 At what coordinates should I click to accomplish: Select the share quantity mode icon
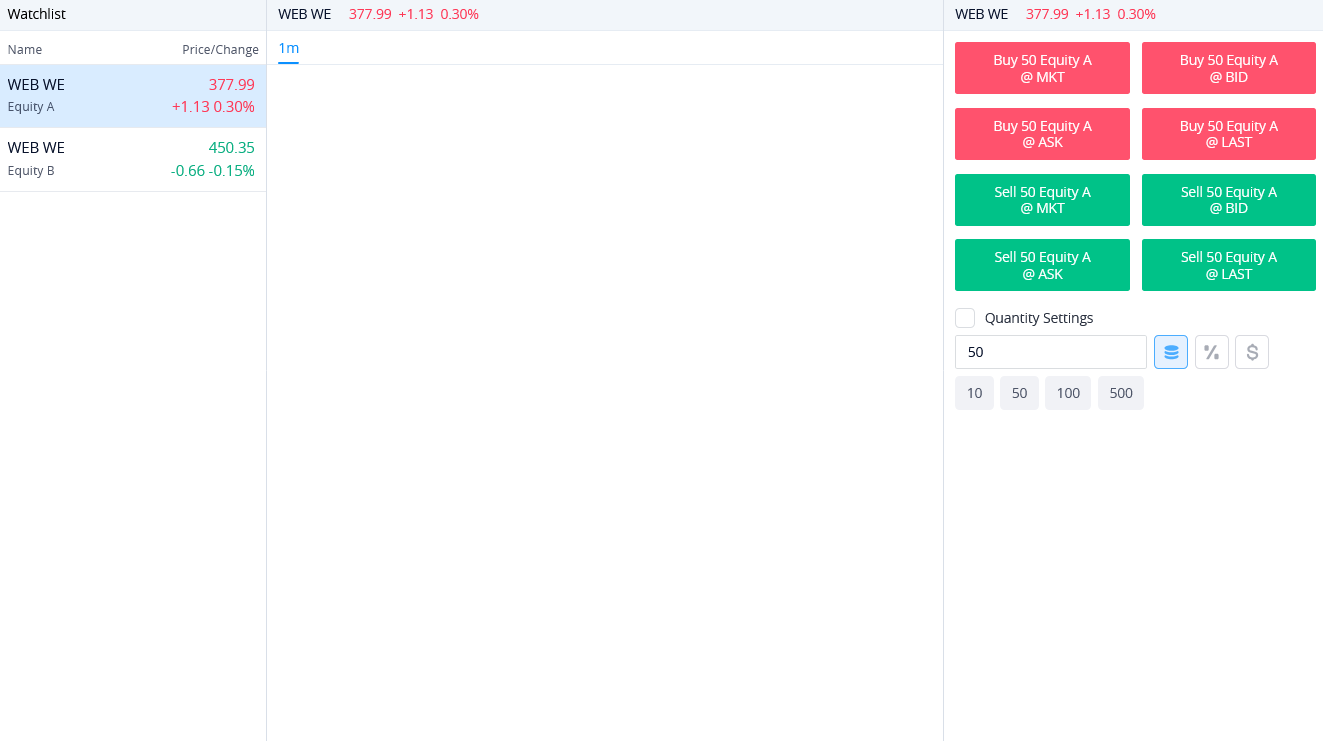1171,352
